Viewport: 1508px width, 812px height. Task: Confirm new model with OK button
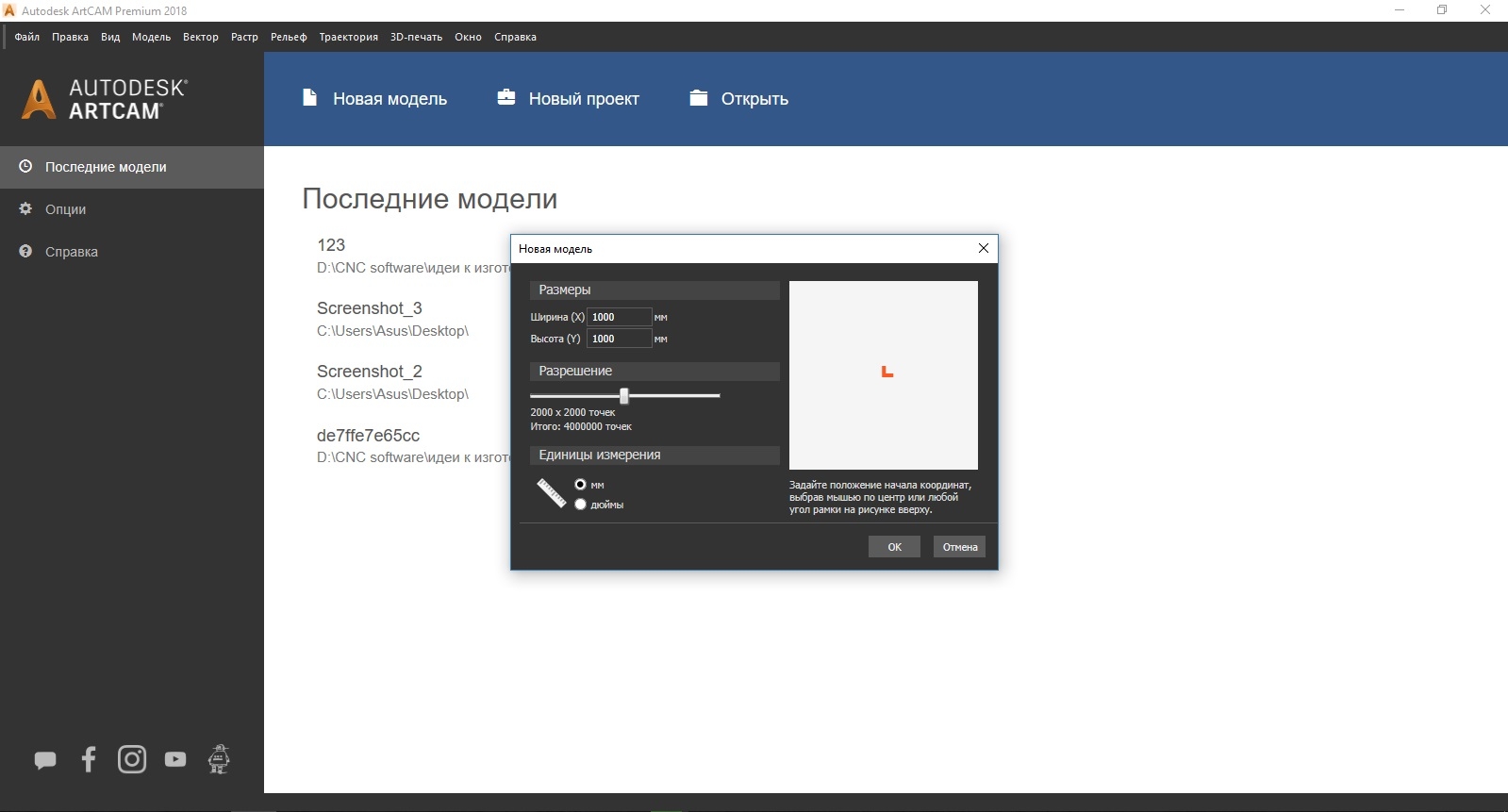(894, 547)
